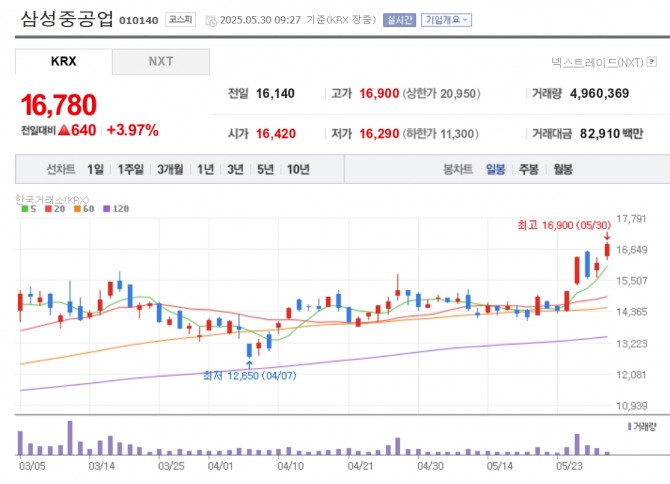Switch to the NXT tab
Viewport: 670px width, 484px height.
161,62
